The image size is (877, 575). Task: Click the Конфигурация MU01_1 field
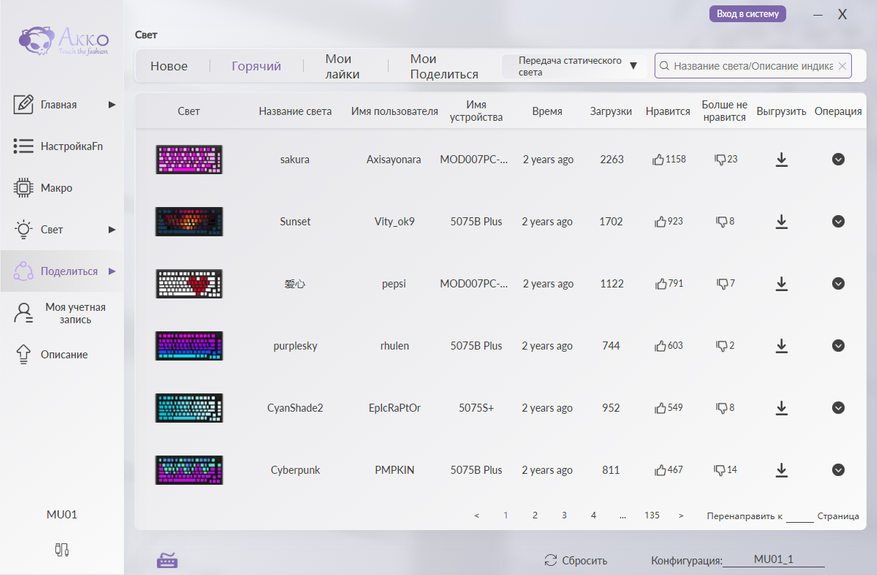click(x=774, y=559)
